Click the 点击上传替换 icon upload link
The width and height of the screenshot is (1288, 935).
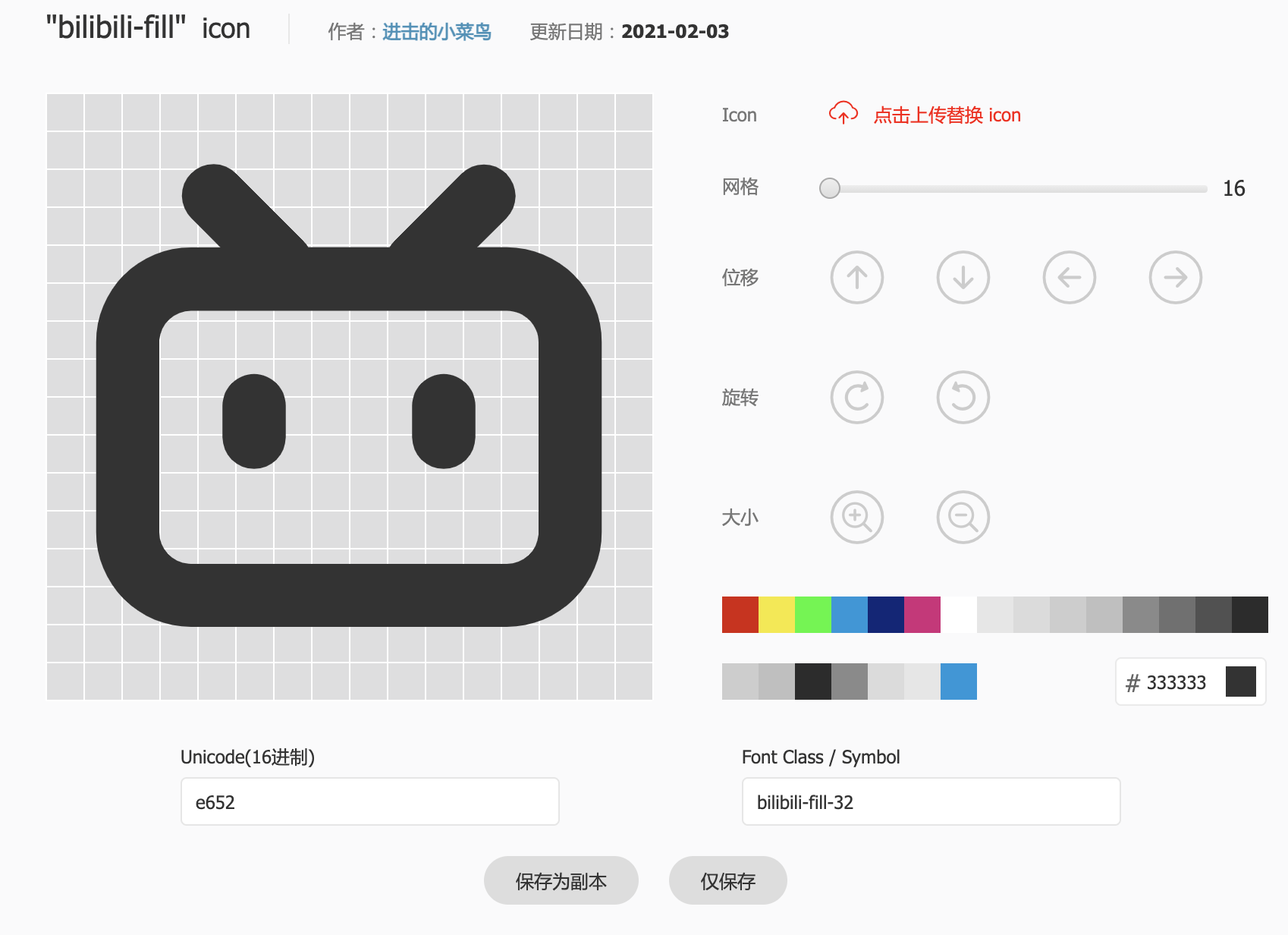947,115
